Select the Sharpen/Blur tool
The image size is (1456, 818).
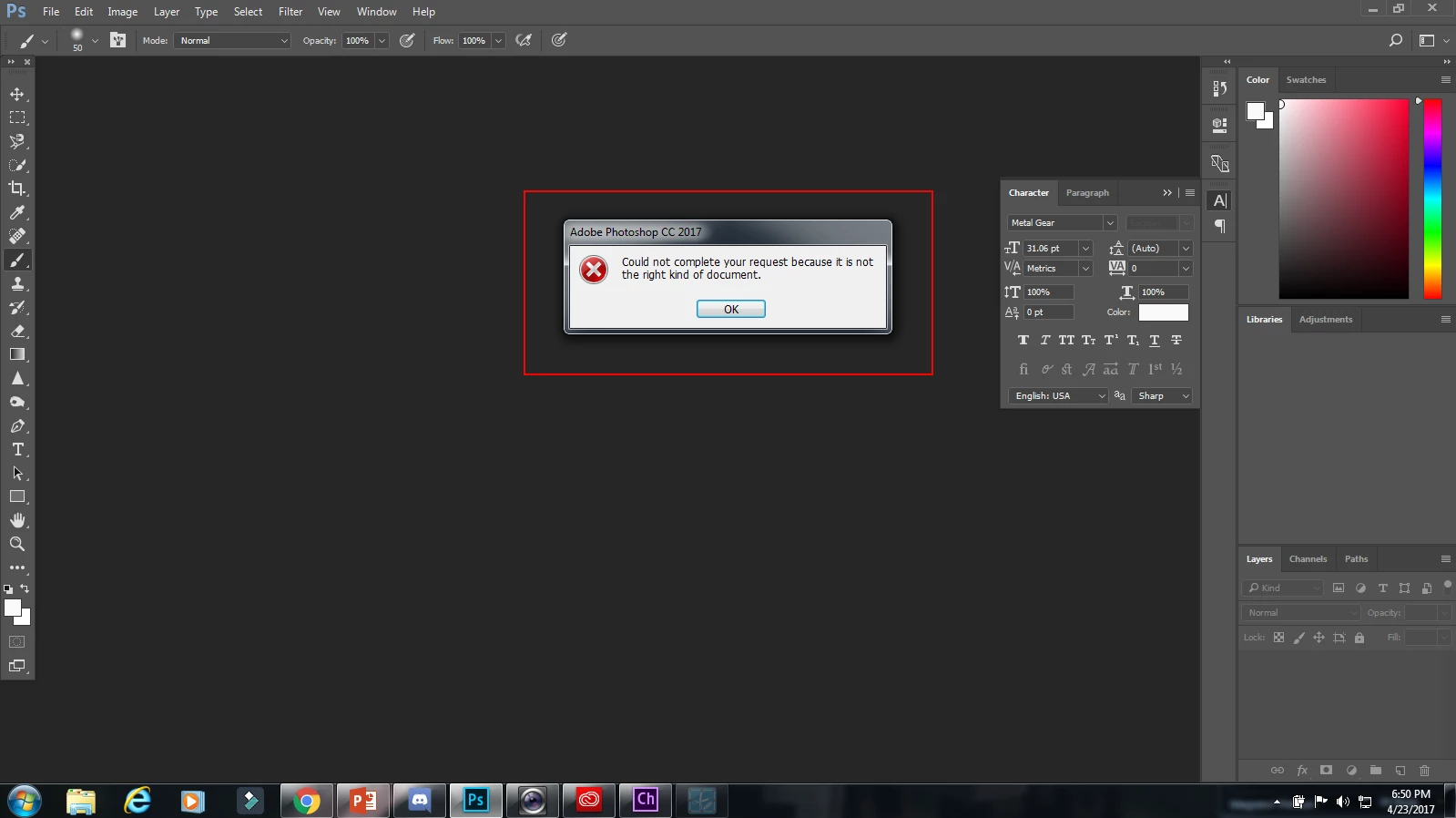17,378
